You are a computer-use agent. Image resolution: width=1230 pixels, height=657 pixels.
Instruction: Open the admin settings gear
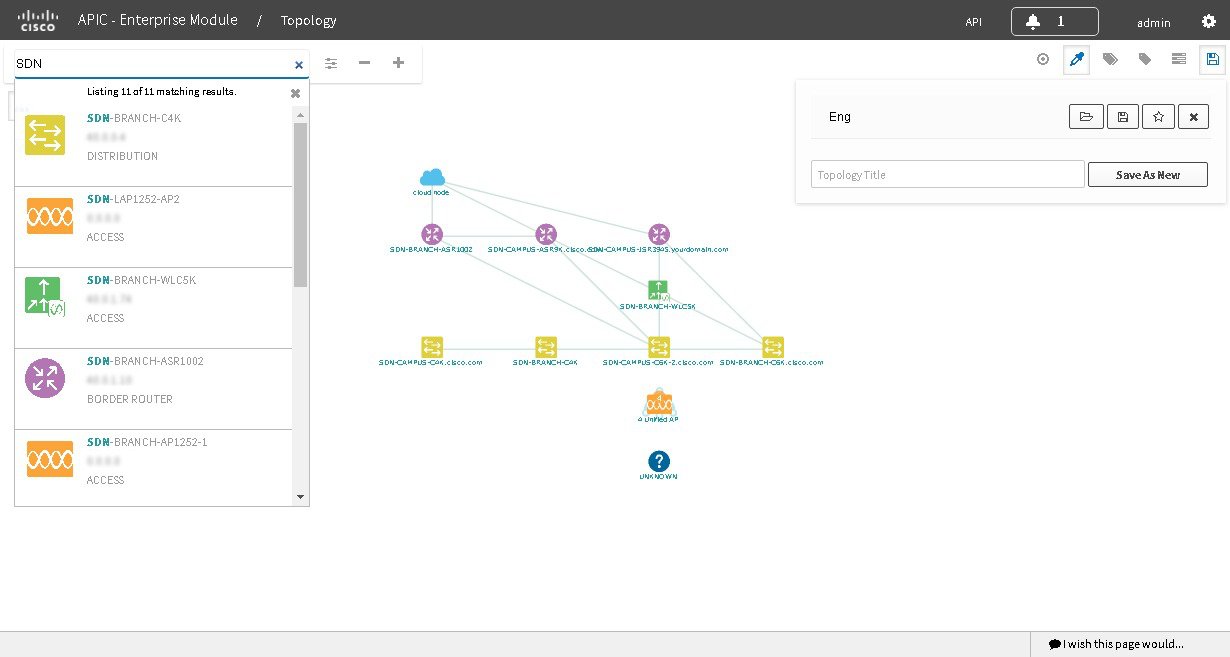coord(1208,21)
